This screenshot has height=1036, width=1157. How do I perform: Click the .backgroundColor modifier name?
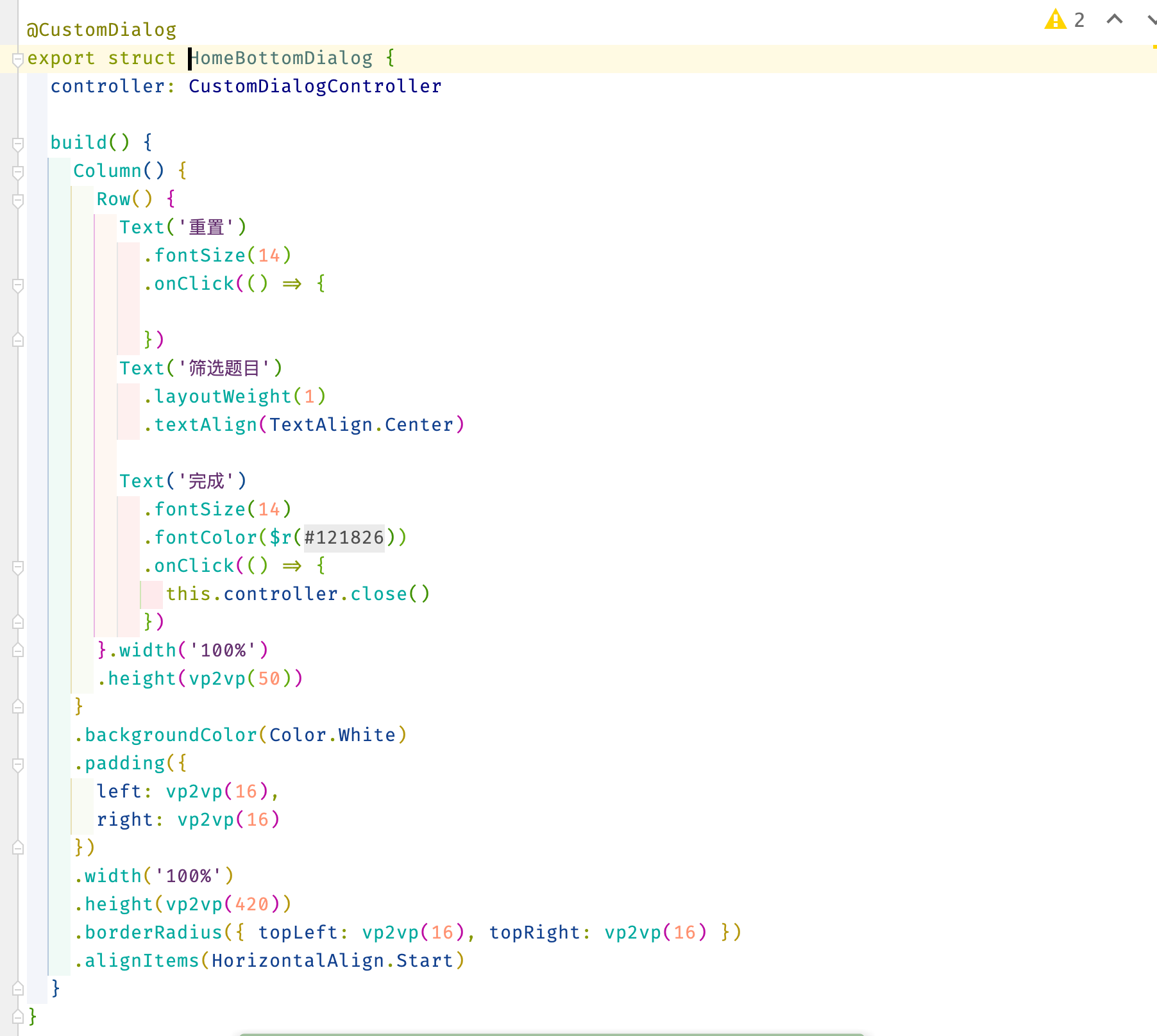(x=165, y=735)
